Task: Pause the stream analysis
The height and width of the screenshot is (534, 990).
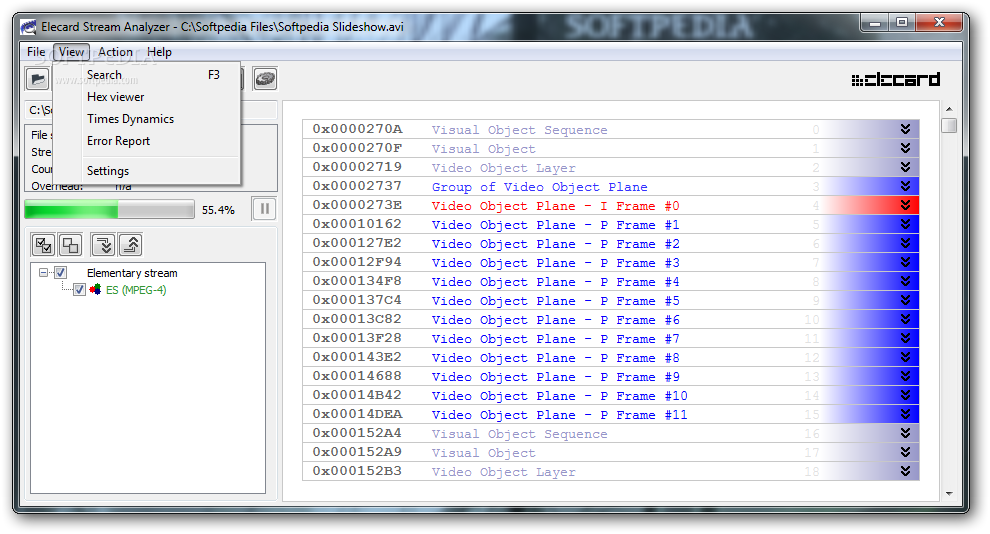Action: (265, 209)
